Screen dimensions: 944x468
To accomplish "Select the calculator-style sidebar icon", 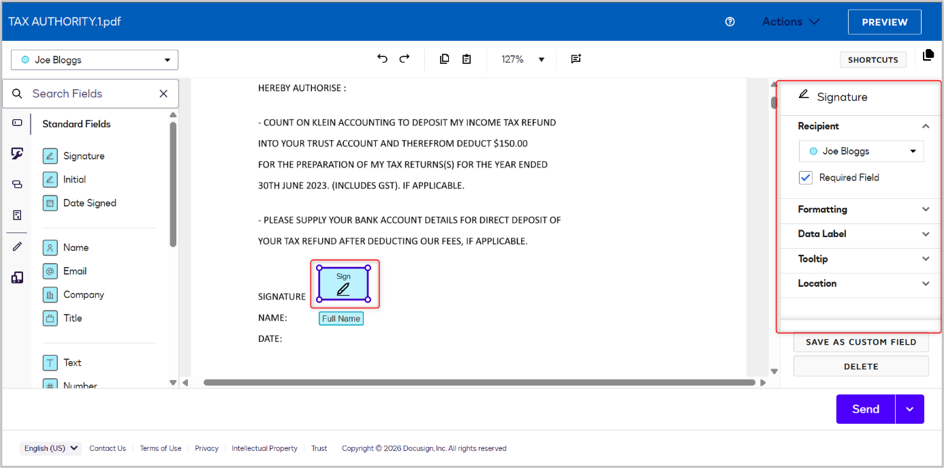I will (x=17, y=215).
